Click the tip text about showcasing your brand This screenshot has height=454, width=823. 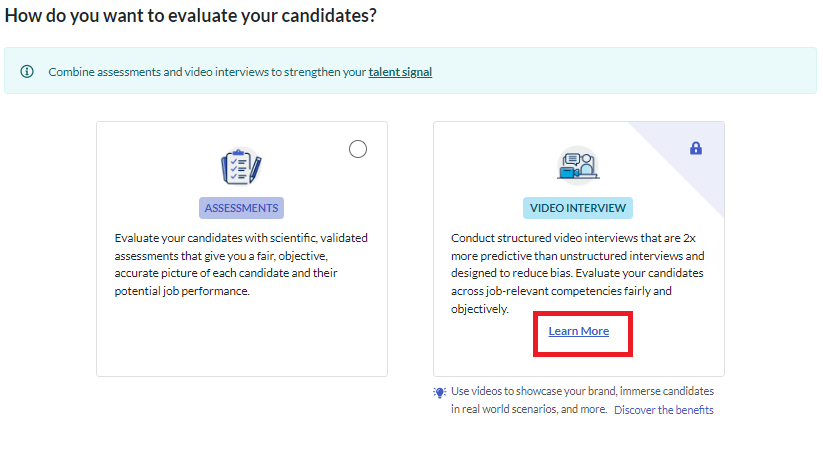[x=583, y=400]
